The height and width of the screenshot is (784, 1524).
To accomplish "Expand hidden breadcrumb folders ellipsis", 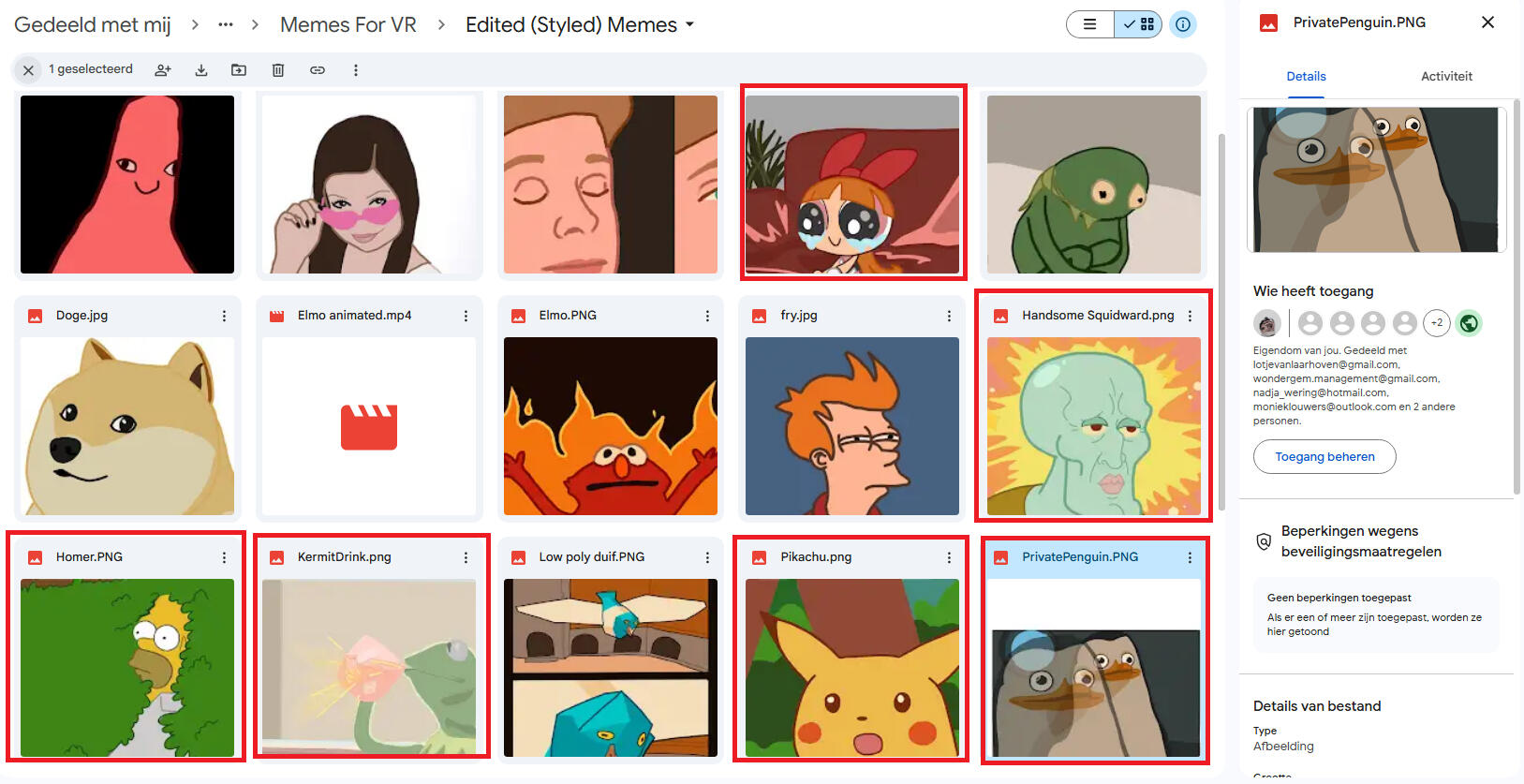I will [x=226, y=24].
